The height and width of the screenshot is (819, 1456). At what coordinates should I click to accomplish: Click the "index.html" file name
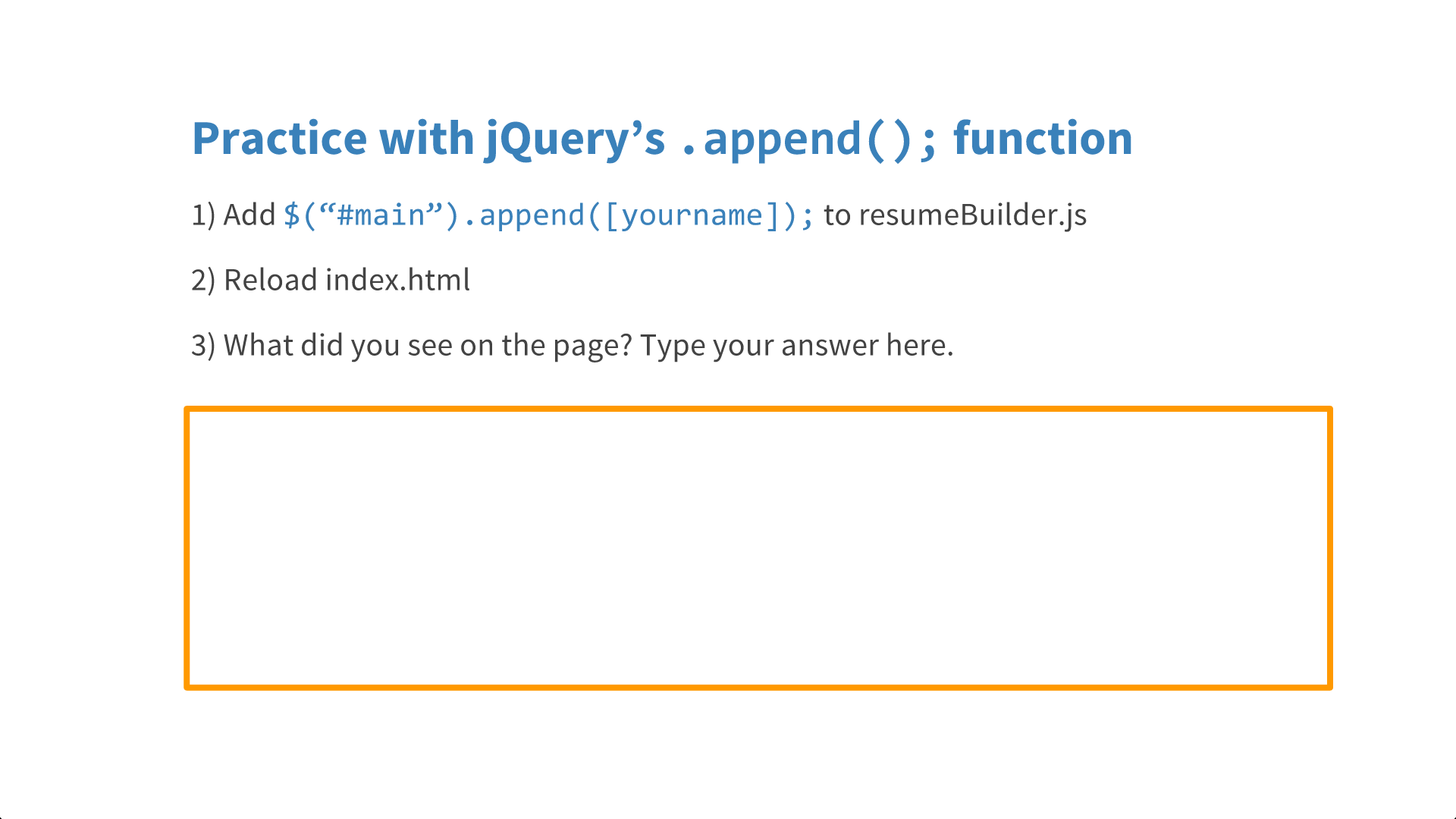[x=397, y=281]
